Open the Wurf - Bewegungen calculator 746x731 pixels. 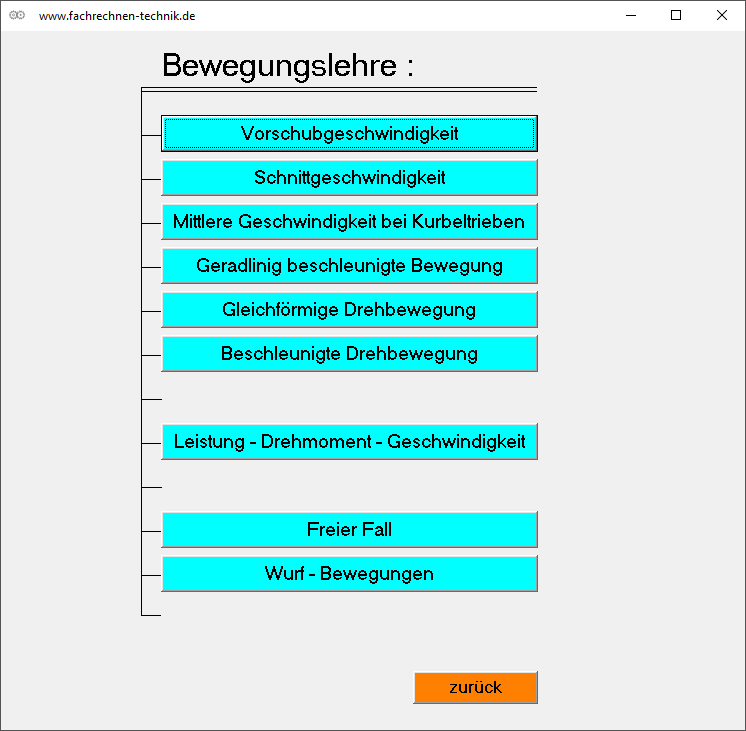[349, 574]
